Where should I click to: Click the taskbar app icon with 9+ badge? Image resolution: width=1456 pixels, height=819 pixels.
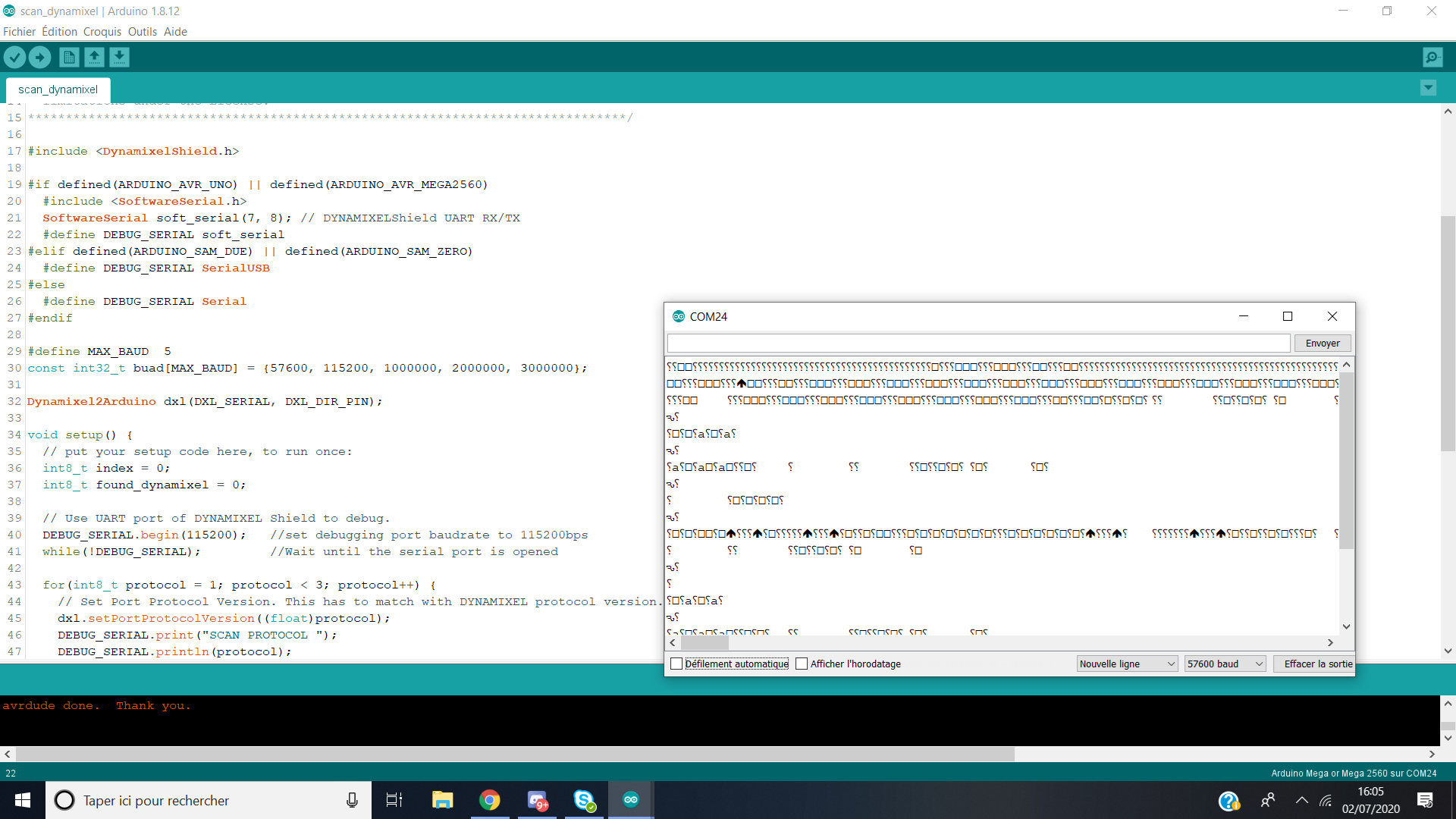(x=537, y=800)
